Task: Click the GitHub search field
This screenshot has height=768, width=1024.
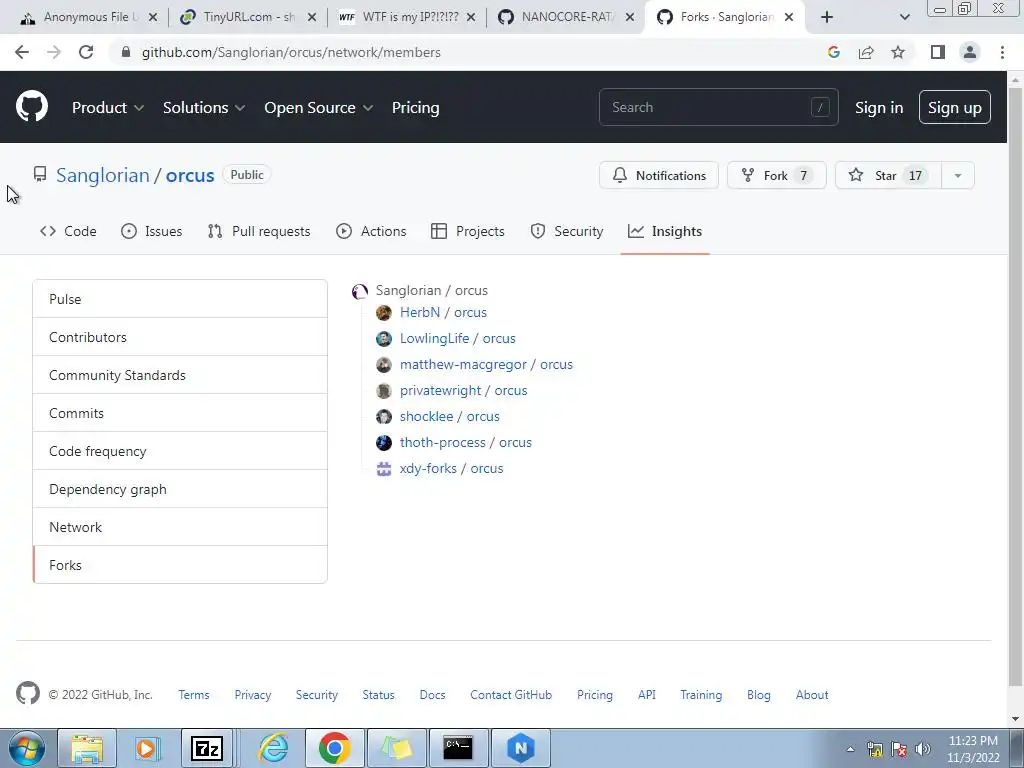Action: point(718,107)
